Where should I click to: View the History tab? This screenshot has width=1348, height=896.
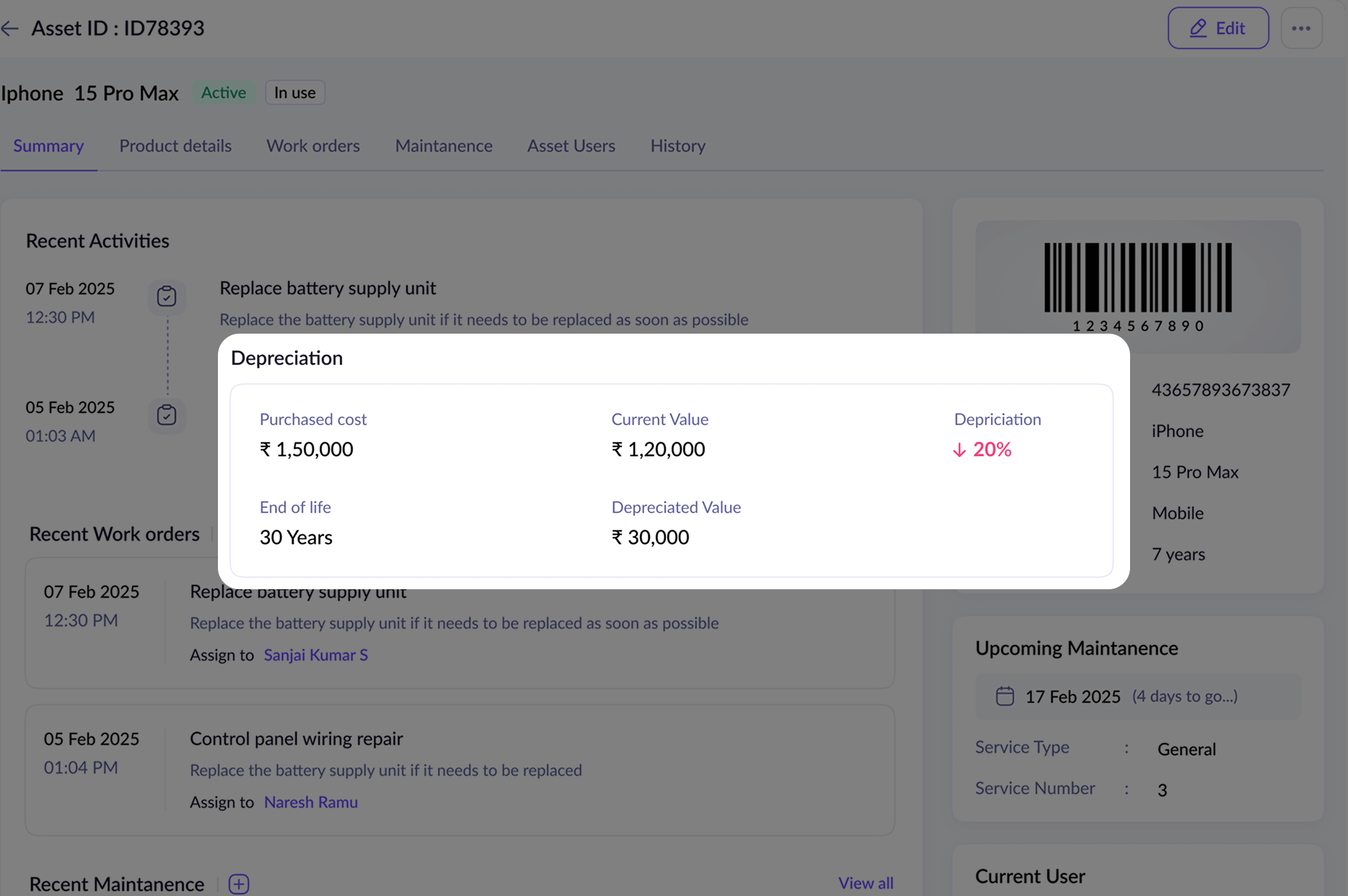677,146
